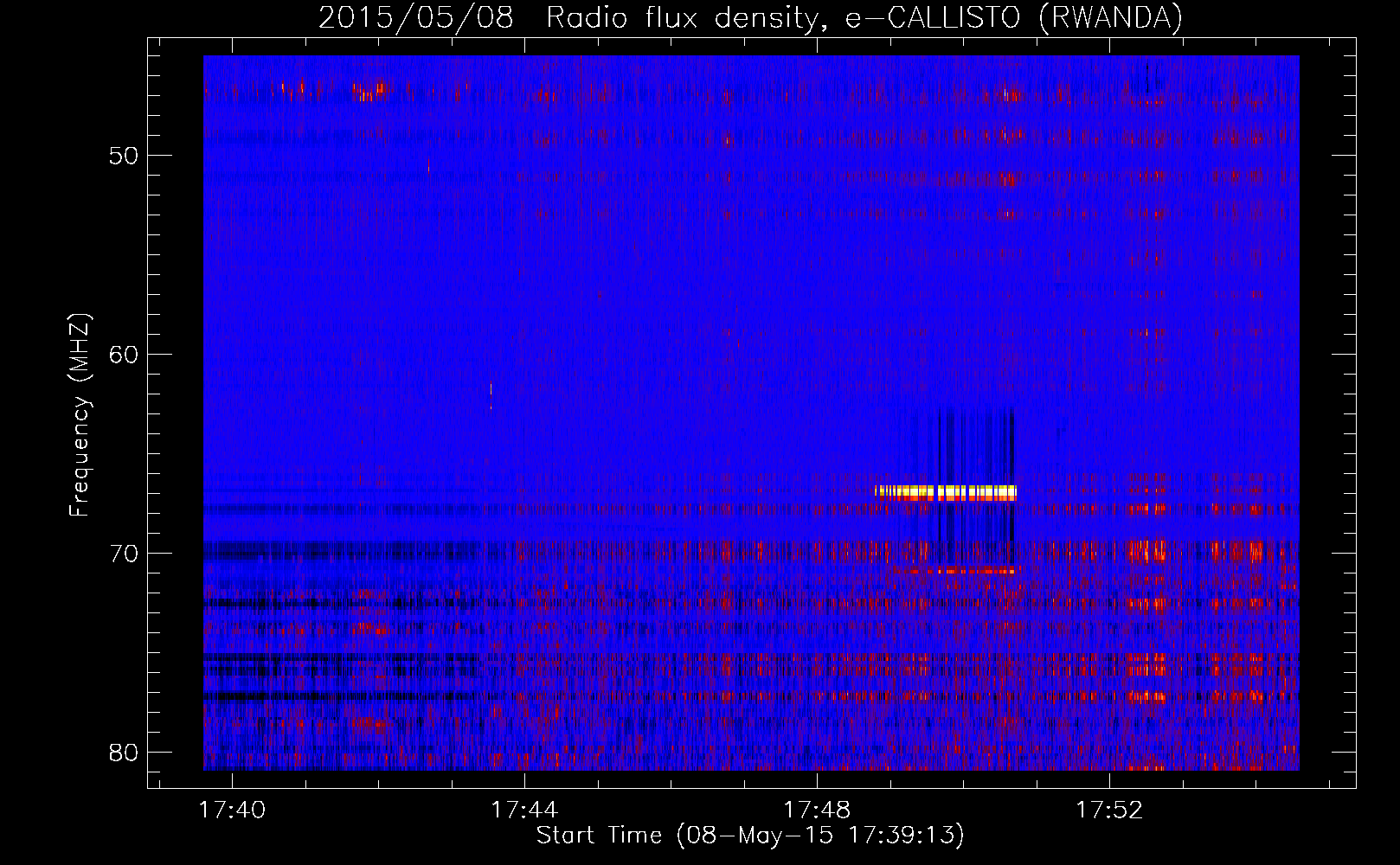Click the time tick label '17:52'

tap(1109, 811)
